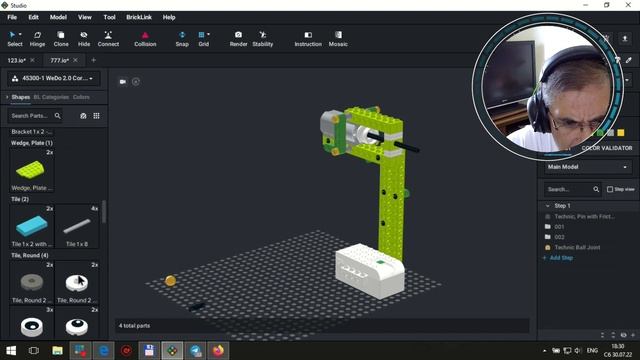Image resolution: width=640 pixels, height=360 pixels.
Task: Open the View menu
Action: pos(85,17)
